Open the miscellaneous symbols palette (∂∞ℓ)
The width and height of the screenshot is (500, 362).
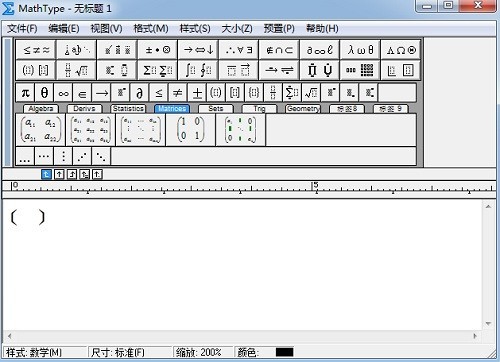click(320, 50)
